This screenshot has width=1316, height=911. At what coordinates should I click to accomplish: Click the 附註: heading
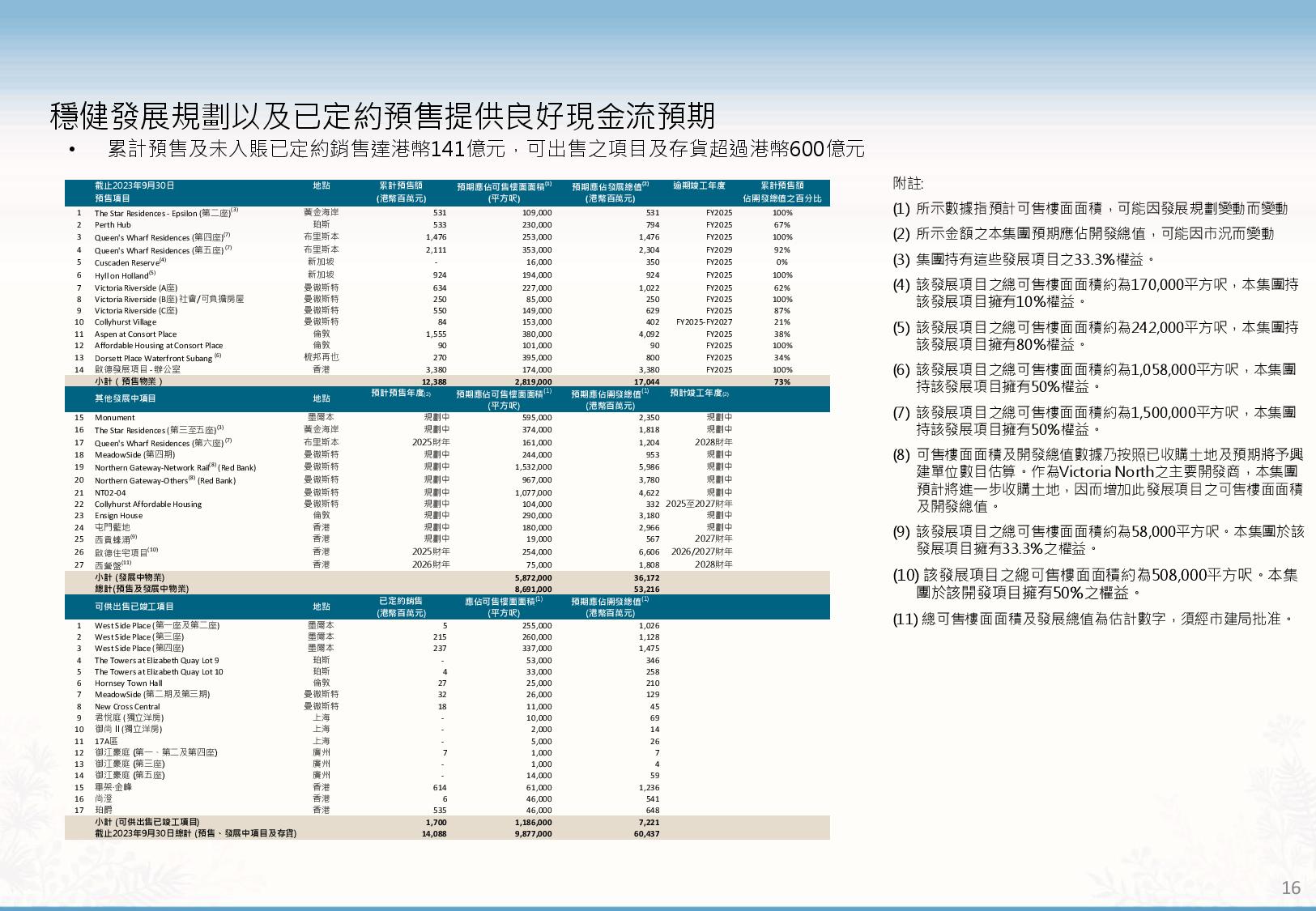[x=907, y=184]
